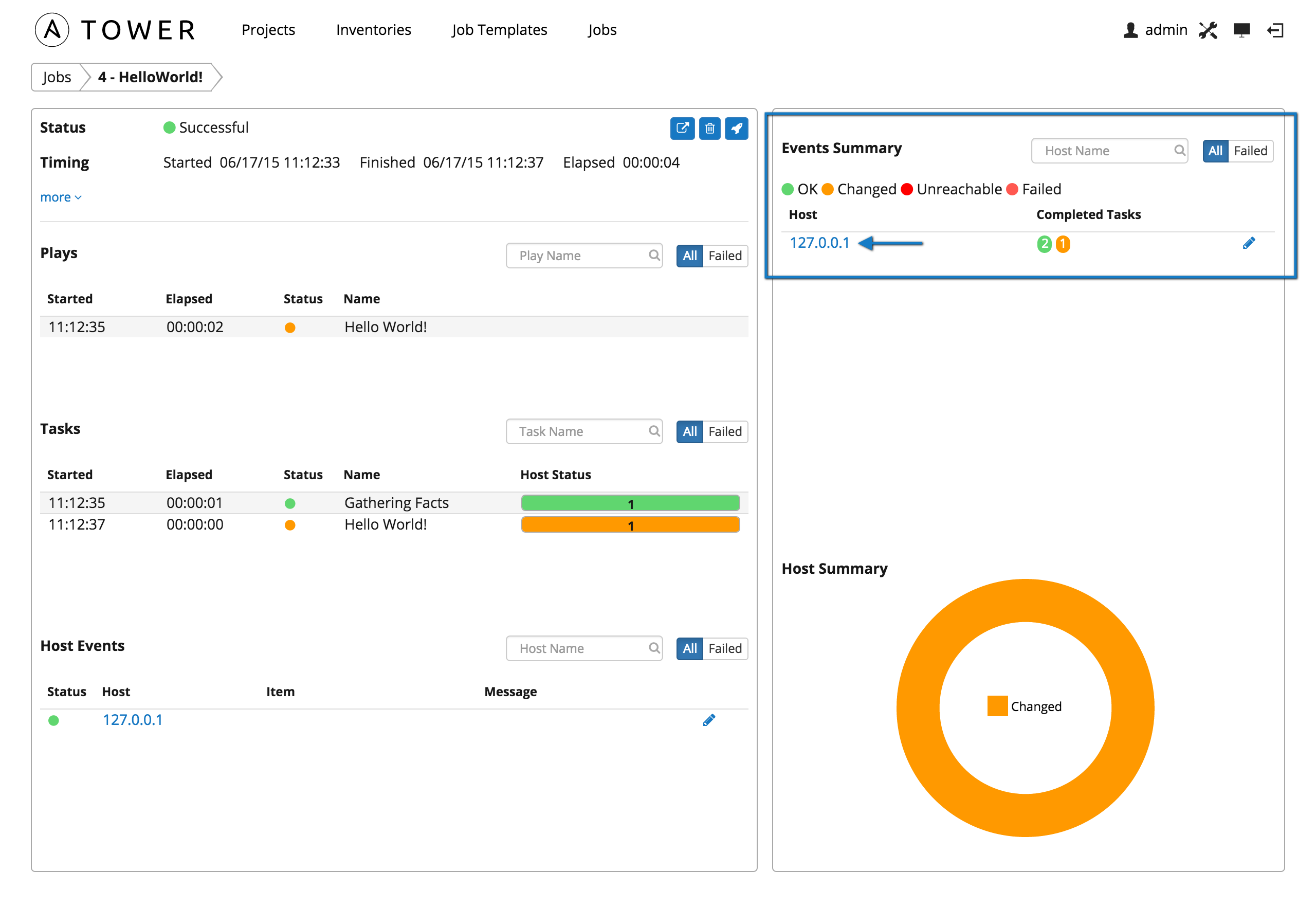Delete the job with the trash icon
The width and height of the screenshot is (1316, 908).
click(709, 128)
